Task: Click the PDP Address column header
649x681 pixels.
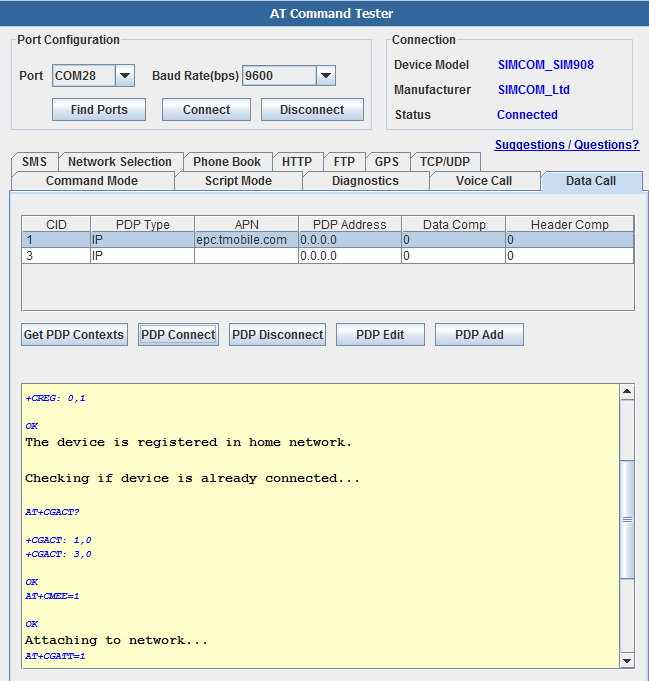Action: 350,225
